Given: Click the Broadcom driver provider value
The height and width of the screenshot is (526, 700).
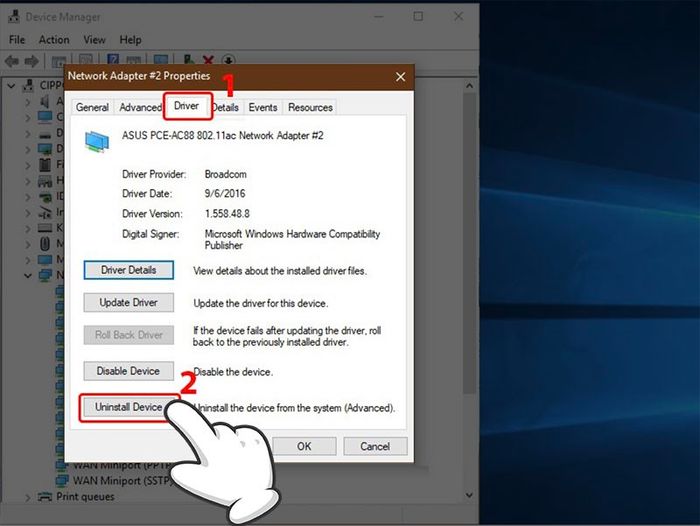Looking at the screenshot, I should (225, 174).
